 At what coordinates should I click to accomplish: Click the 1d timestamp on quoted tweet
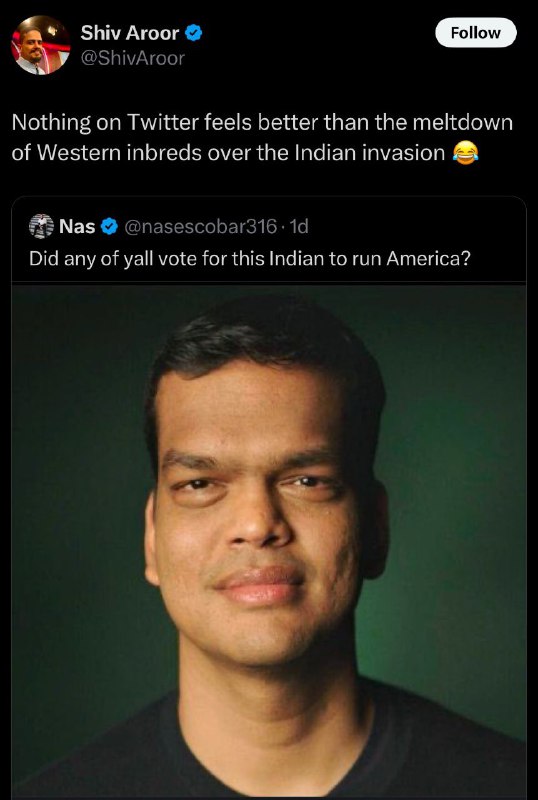pos(299,226)
